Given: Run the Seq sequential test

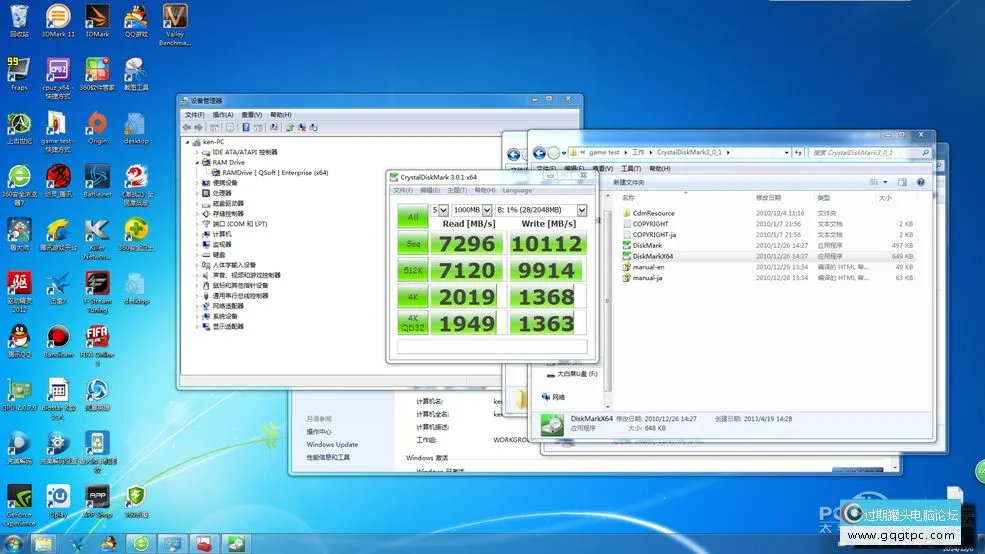Looking at the screenshot, I should pyautogui.click(x=412, y=244).
